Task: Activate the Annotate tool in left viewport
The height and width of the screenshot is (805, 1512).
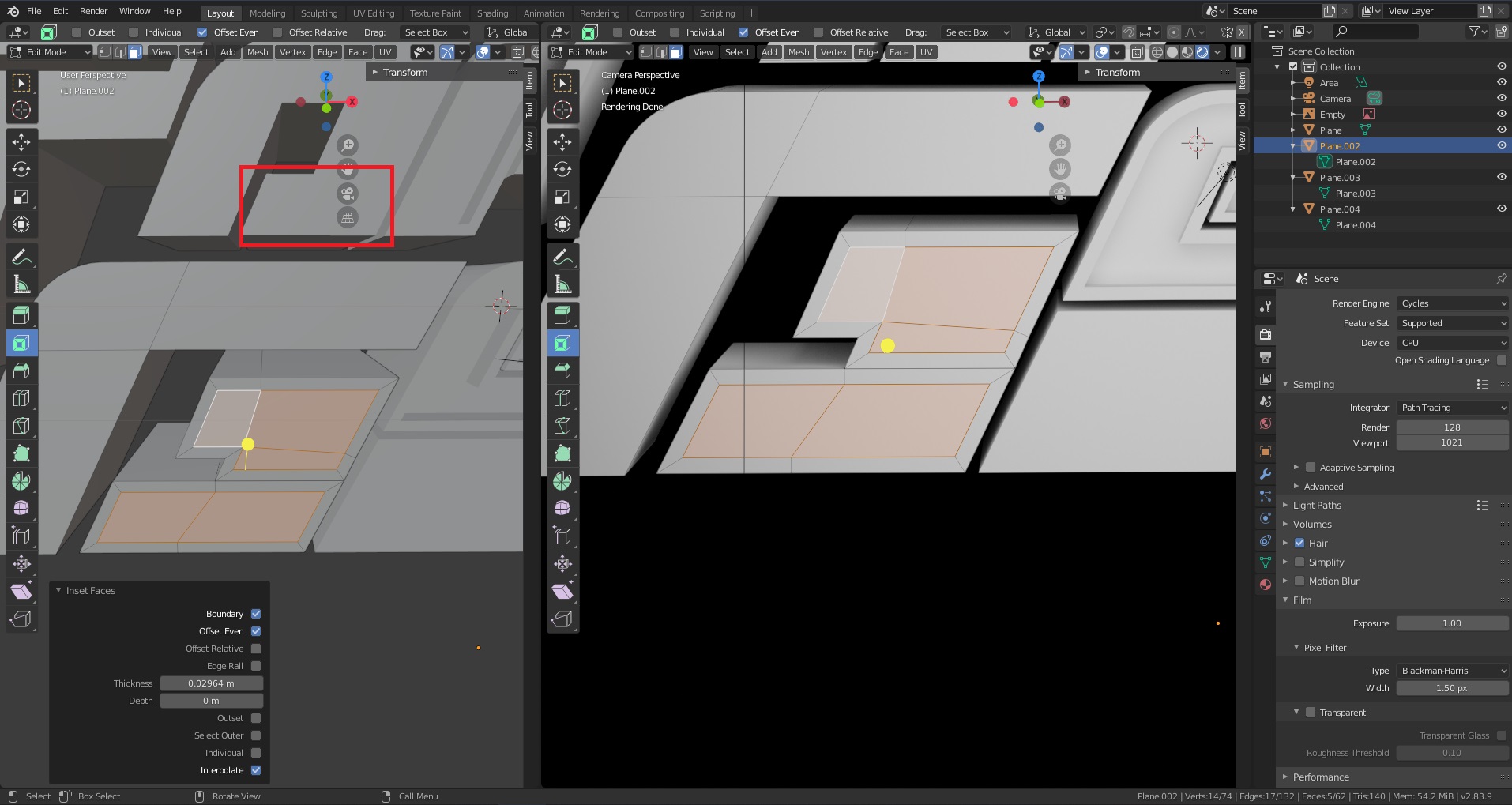Action: (21, 257)
